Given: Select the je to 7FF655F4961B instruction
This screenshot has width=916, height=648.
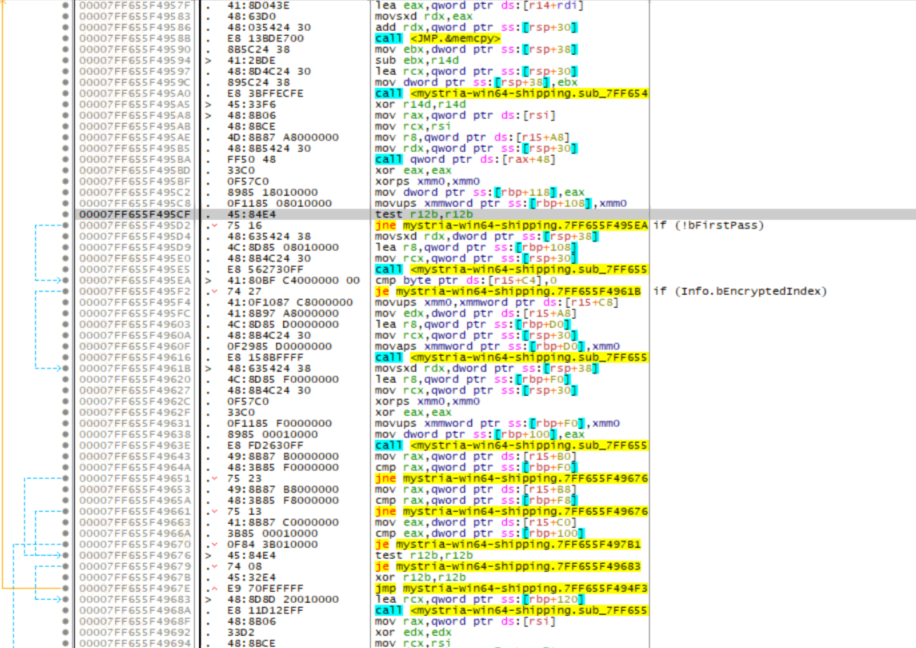Looking at the screenshot, I should point(508,292).
